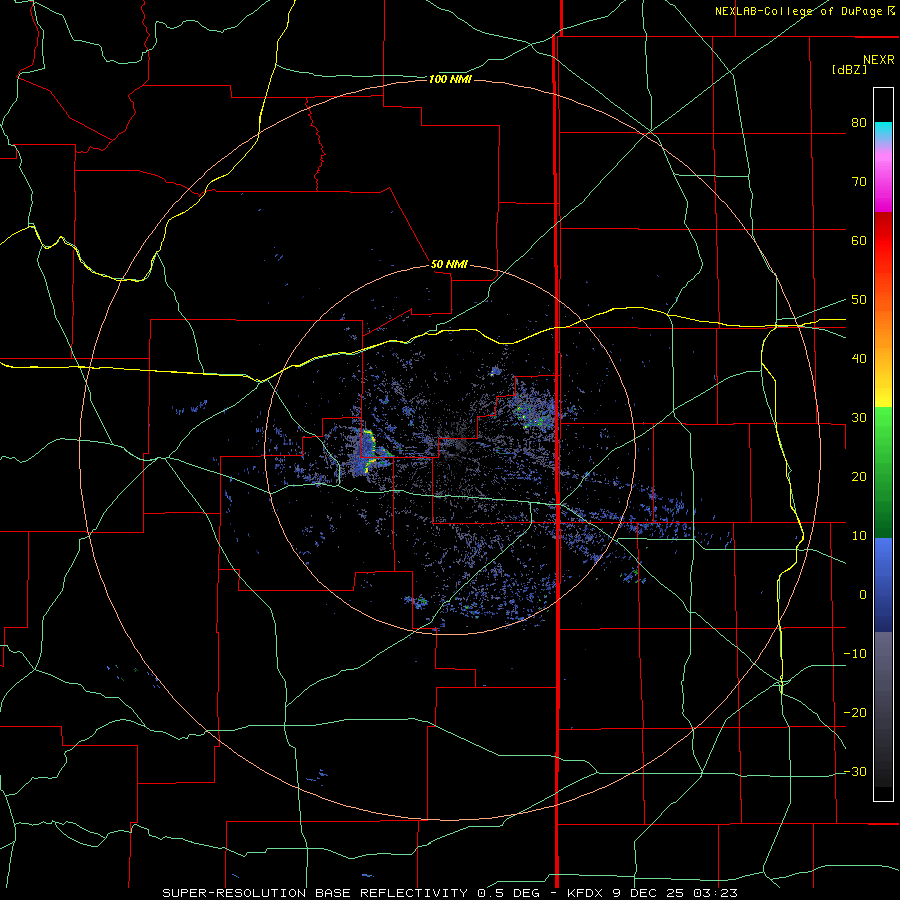The height and width of the screenshot is (900, 900).
Task: Click the '[dBZ]' legend unit label
Action: point(849,70)
